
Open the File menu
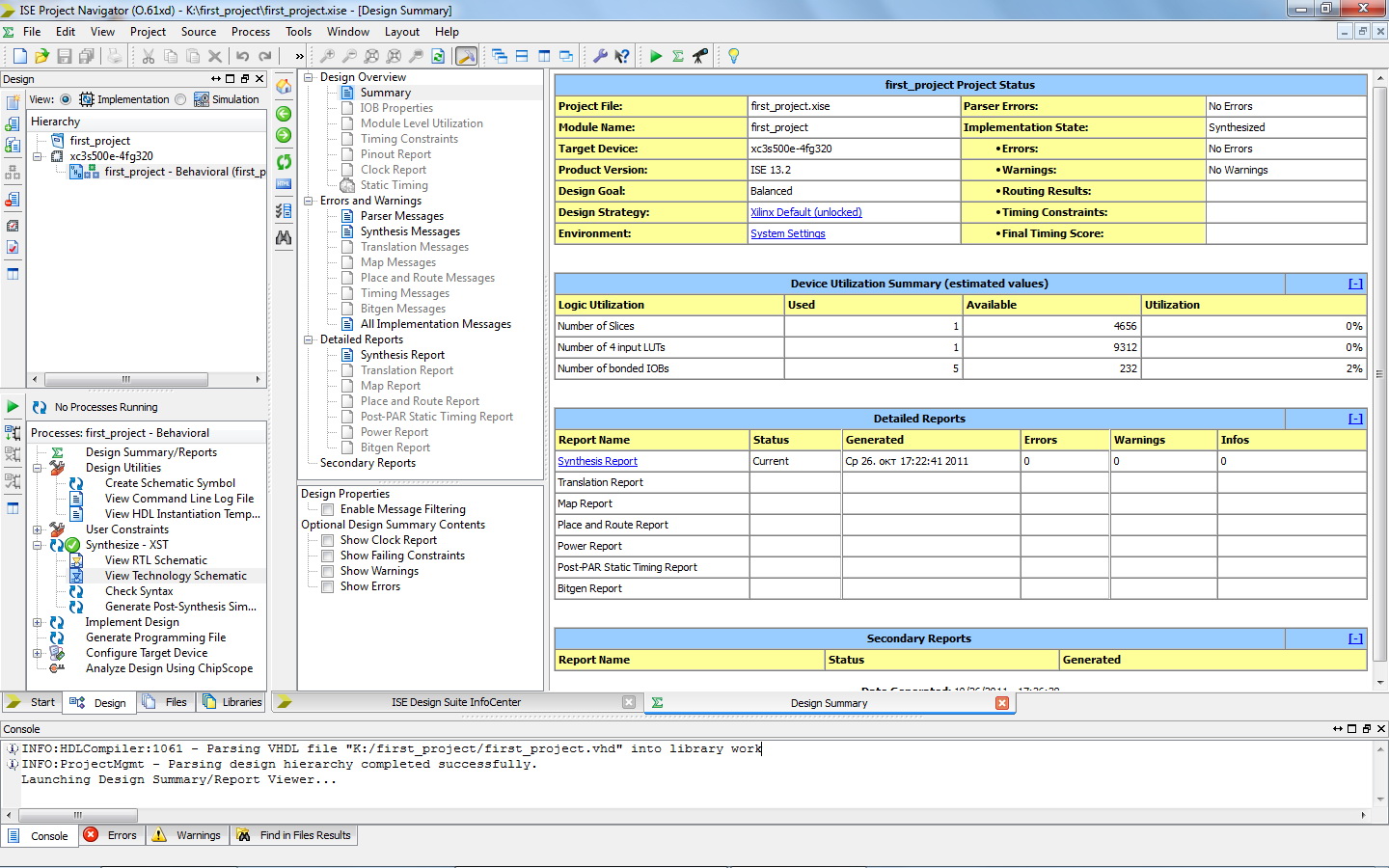click(32, 32)
